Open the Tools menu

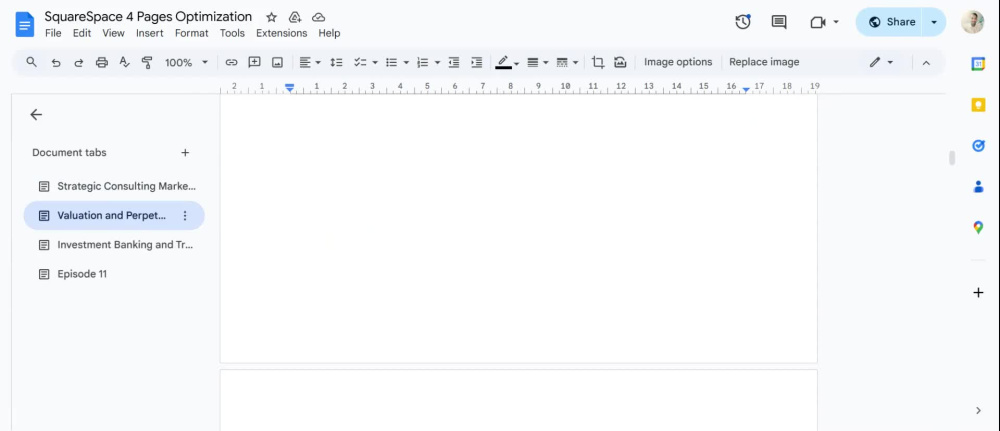tap(232, 33)
